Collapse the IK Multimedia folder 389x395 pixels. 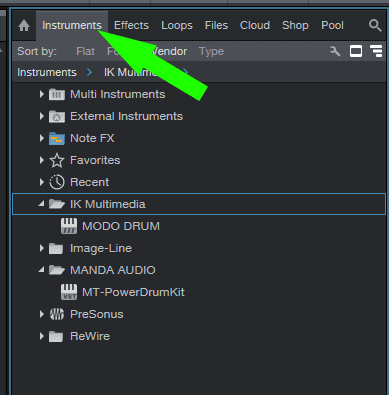(x=41, y=204)
